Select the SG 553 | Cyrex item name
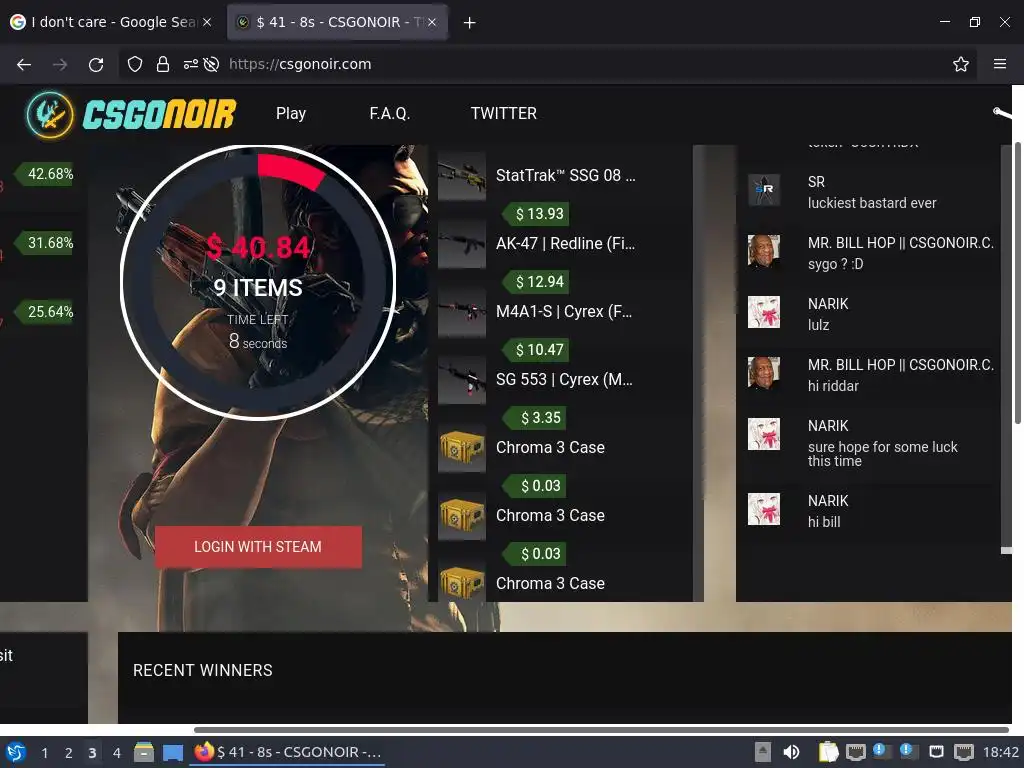The width and height of the screenshot is (1024, 768). (x=564, y=379)
